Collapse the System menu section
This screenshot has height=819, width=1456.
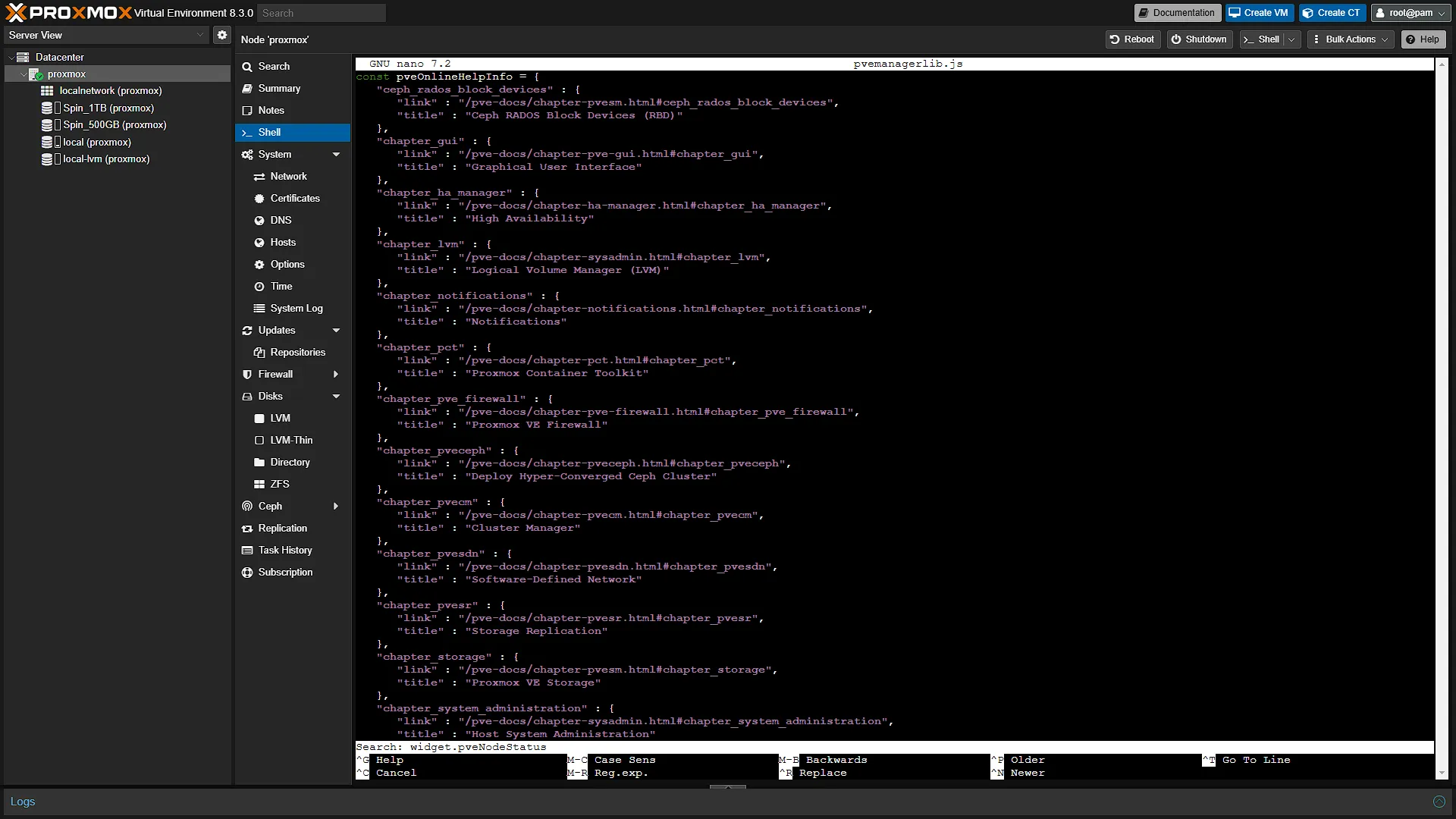coord(336,155)
